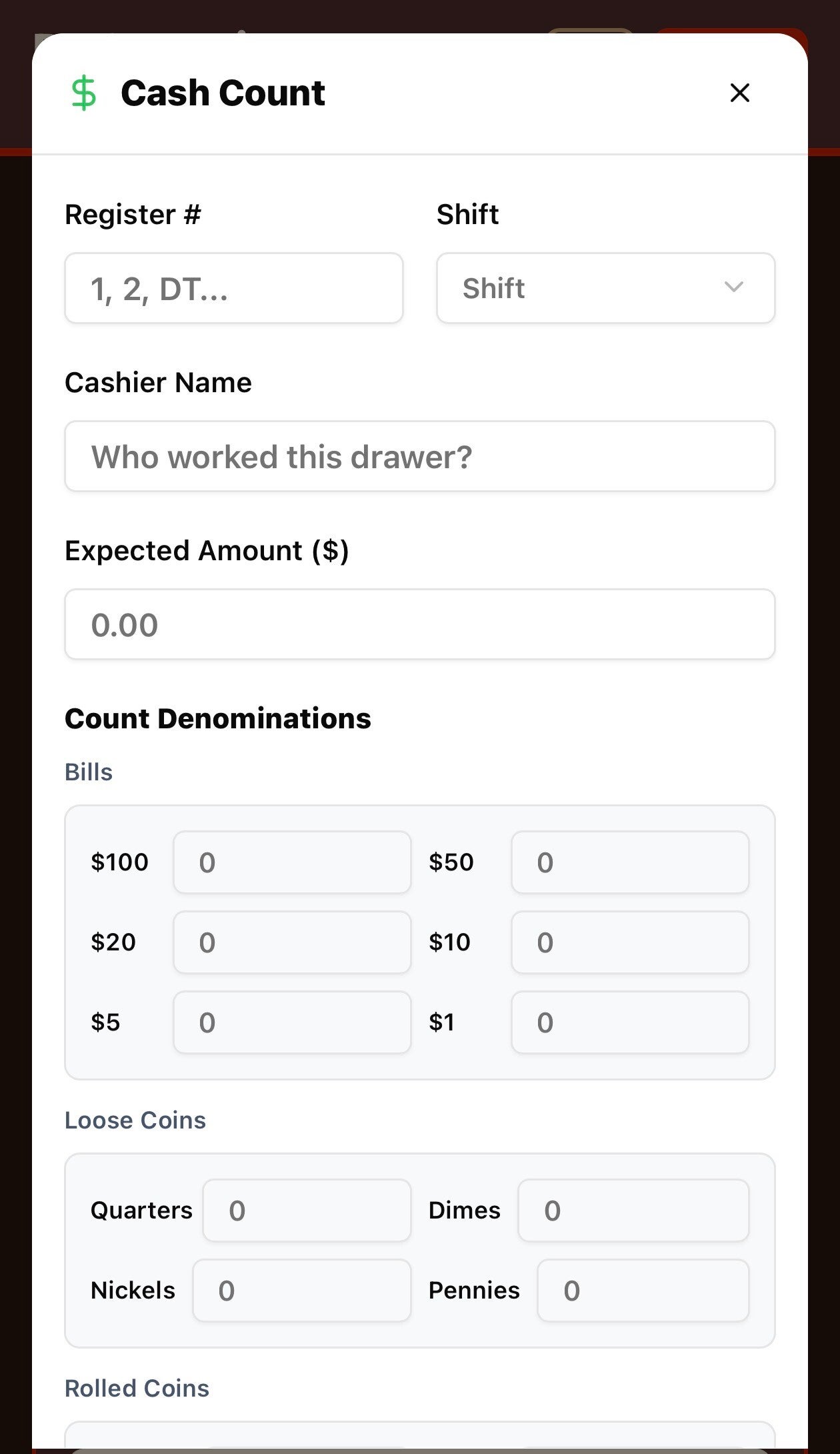The image size is (840, 1454).
Task: Close the Cash Count dialog
Action: coord(739,93)
